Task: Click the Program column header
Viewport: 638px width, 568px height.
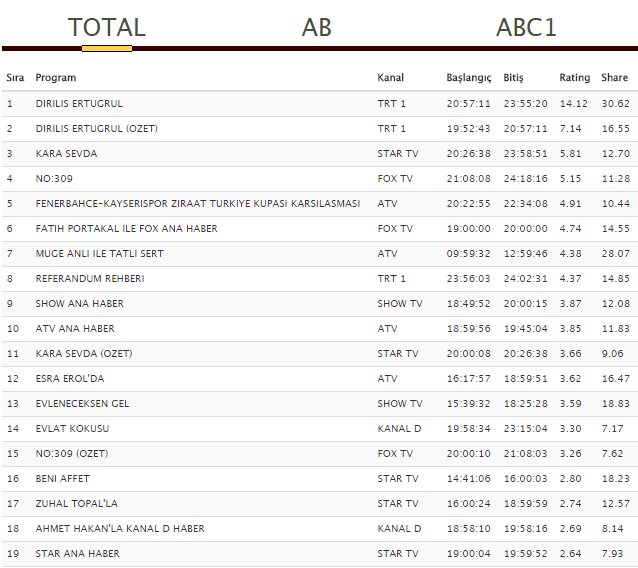Action: point(56,78)
